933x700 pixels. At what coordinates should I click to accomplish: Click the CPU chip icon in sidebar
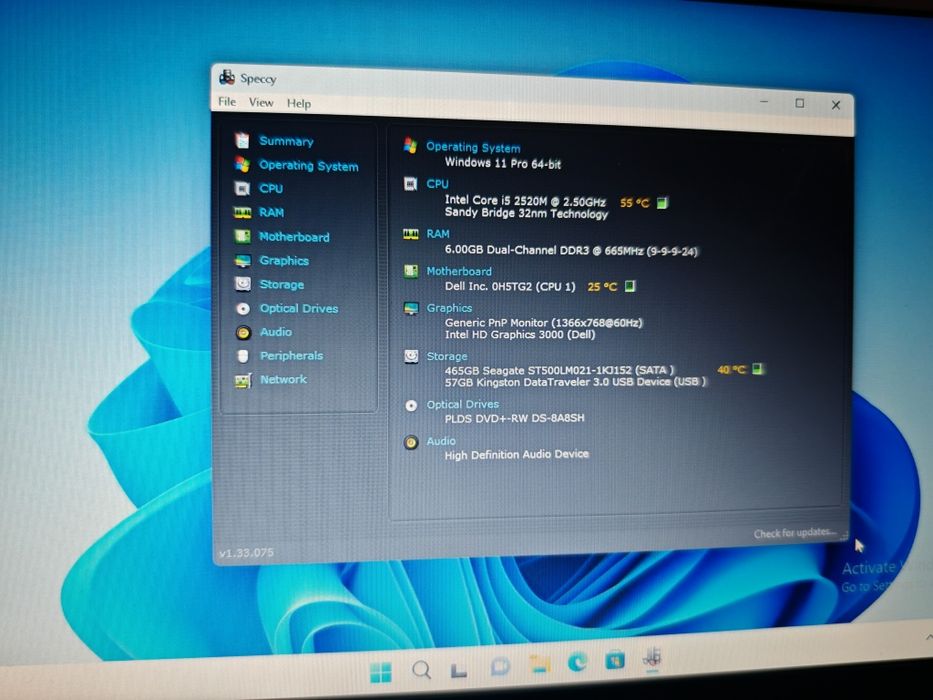pyautogui.click(x=242, y=189)
